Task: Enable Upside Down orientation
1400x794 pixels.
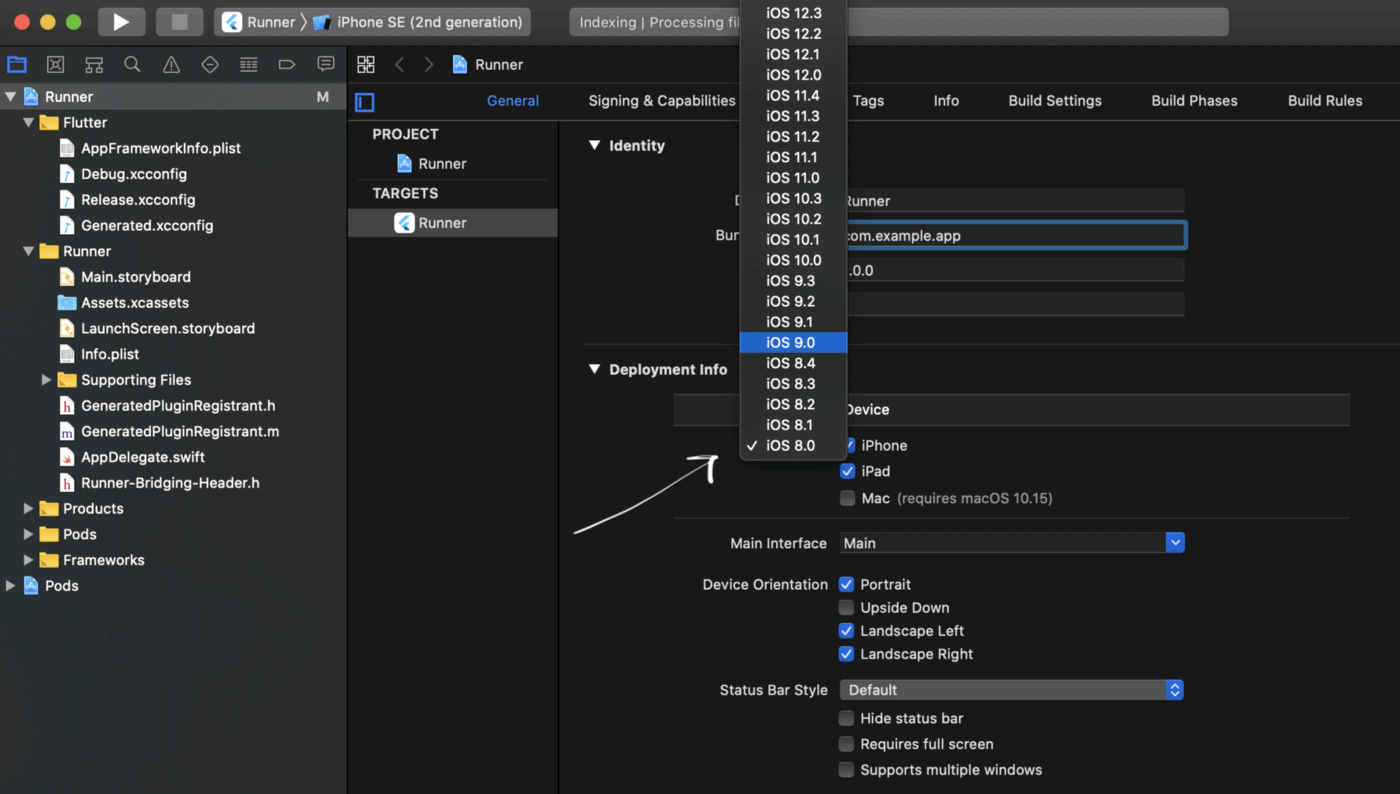Action: [847, 608]
